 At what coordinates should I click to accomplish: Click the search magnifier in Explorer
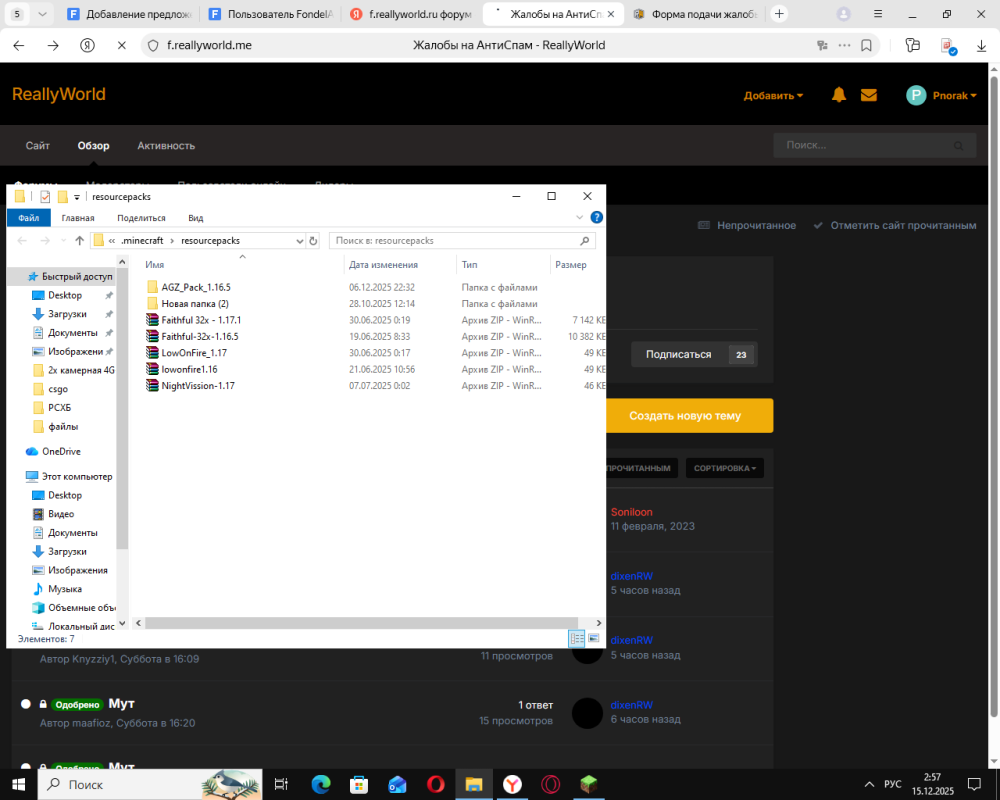[585, 241]
